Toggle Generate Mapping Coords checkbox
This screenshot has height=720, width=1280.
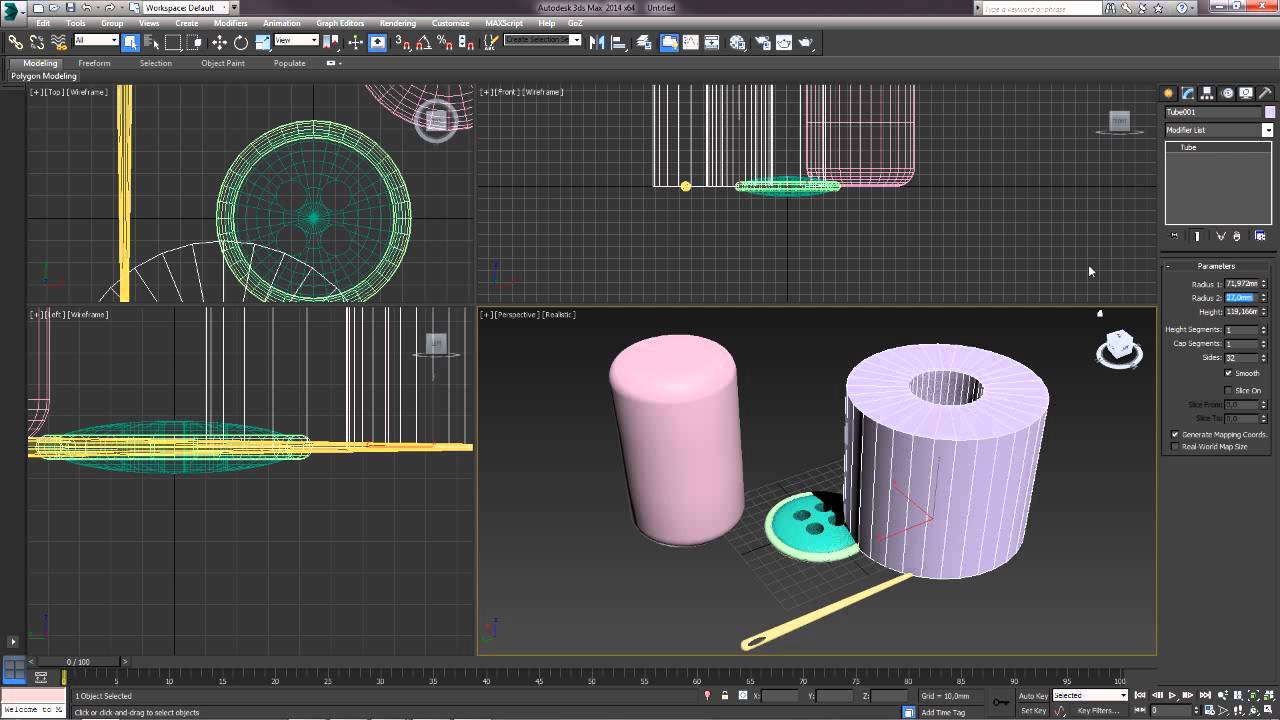[1175, 435]
